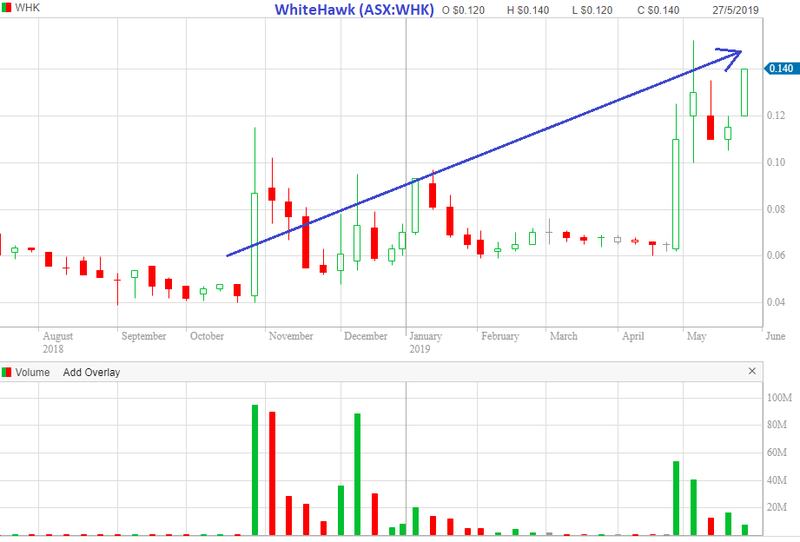Click the 0.12 price axis label

(x=776, y=115)
